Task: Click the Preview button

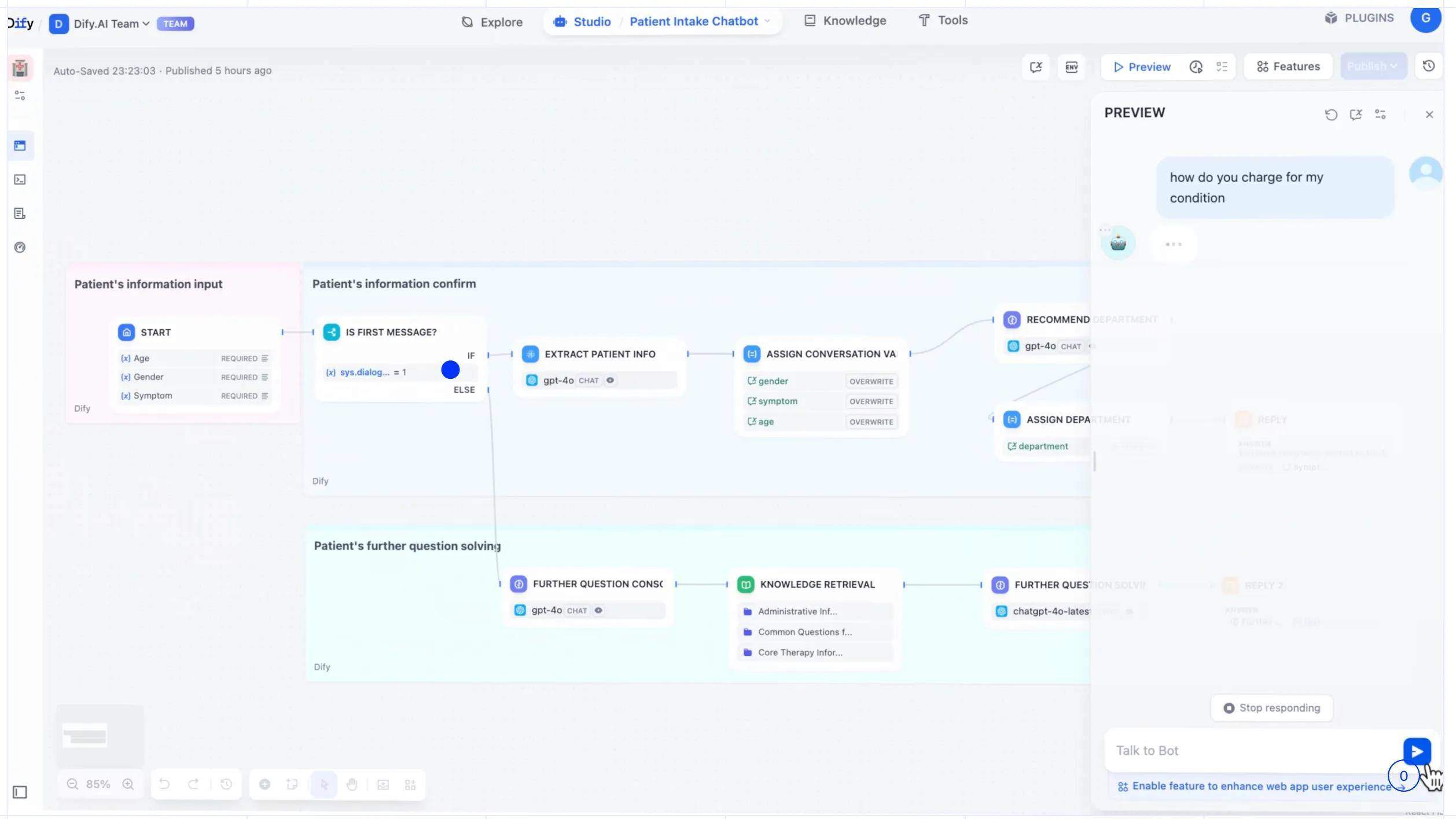Action: click(1141, 67)
